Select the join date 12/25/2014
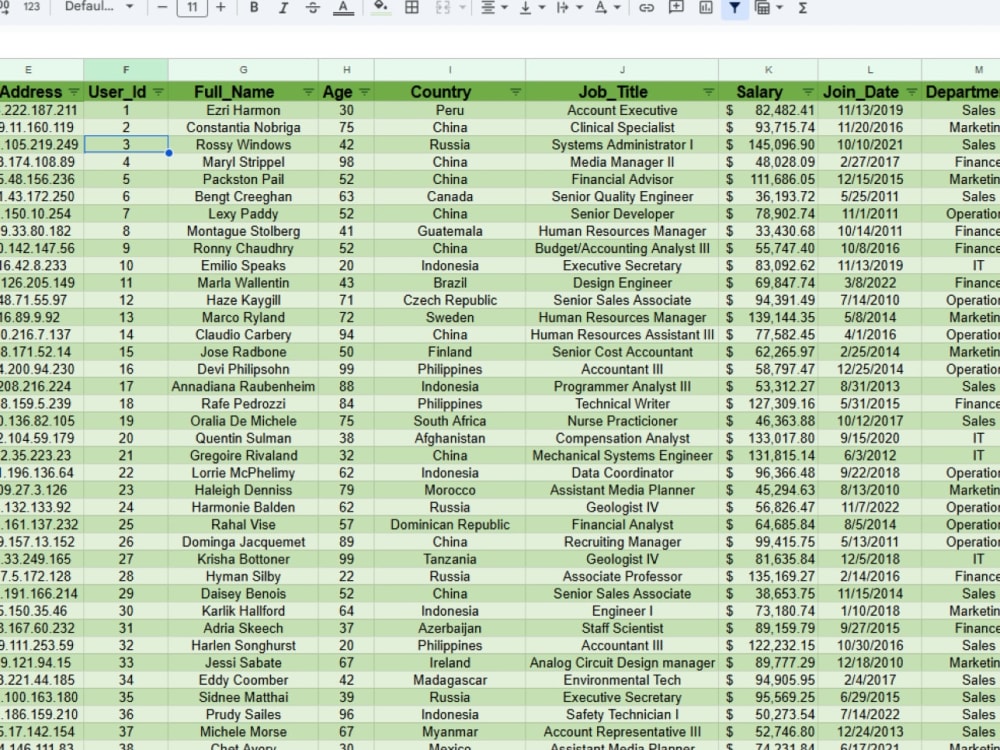Viewport: 1000px width, 750px height. tap(870, 369)
